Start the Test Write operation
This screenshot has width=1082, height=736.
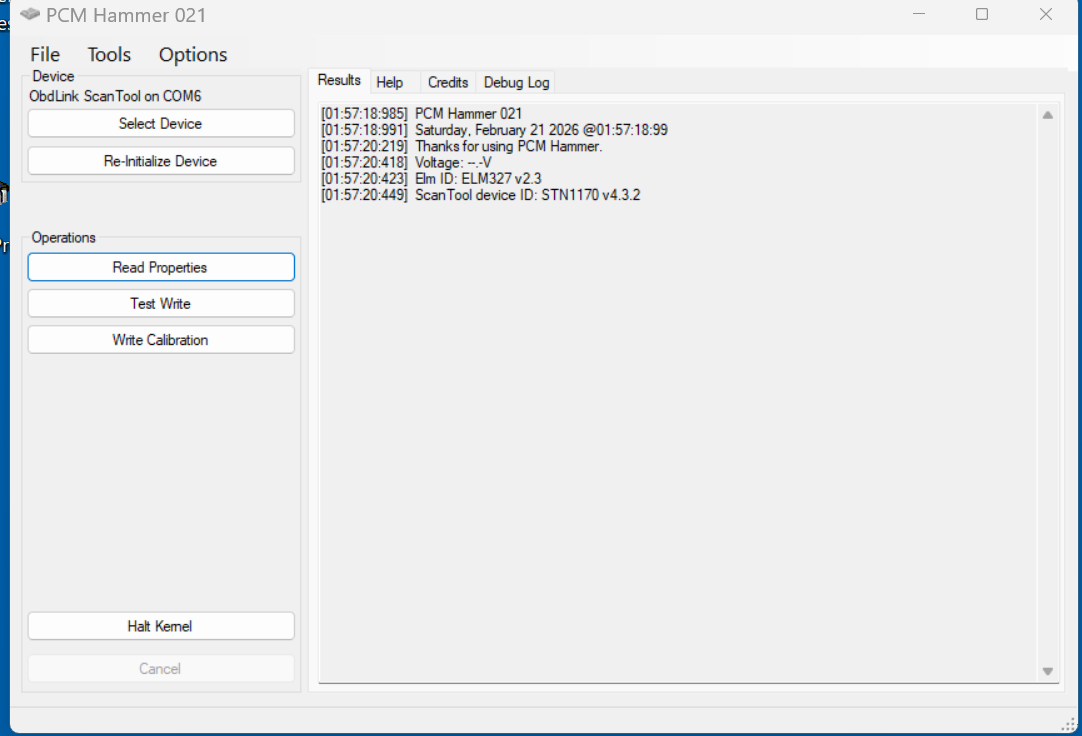point(161,304)
